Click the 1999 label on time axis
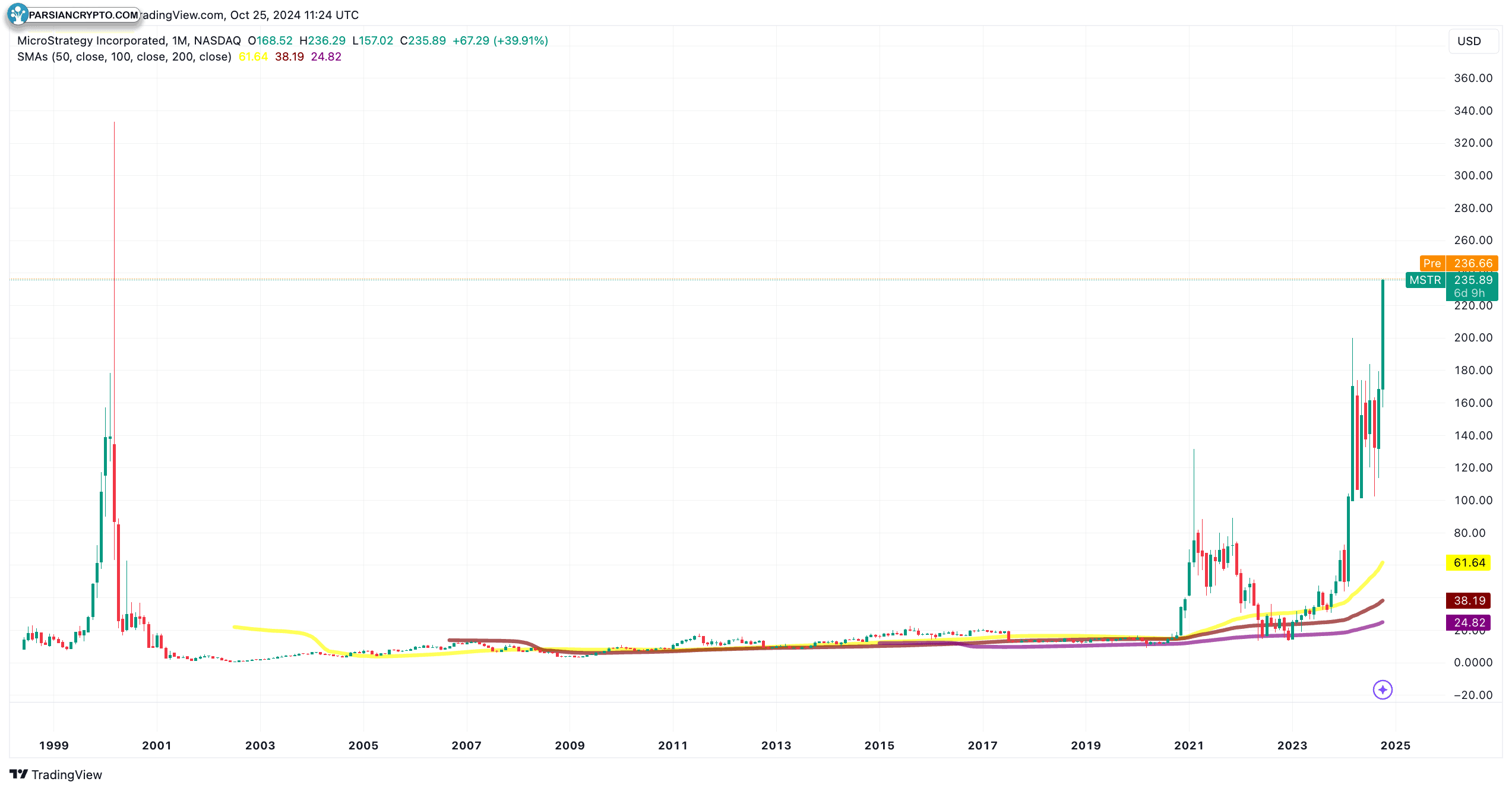Image resolution: width=1512 pixels, height=791 pixels. point(54,745)
